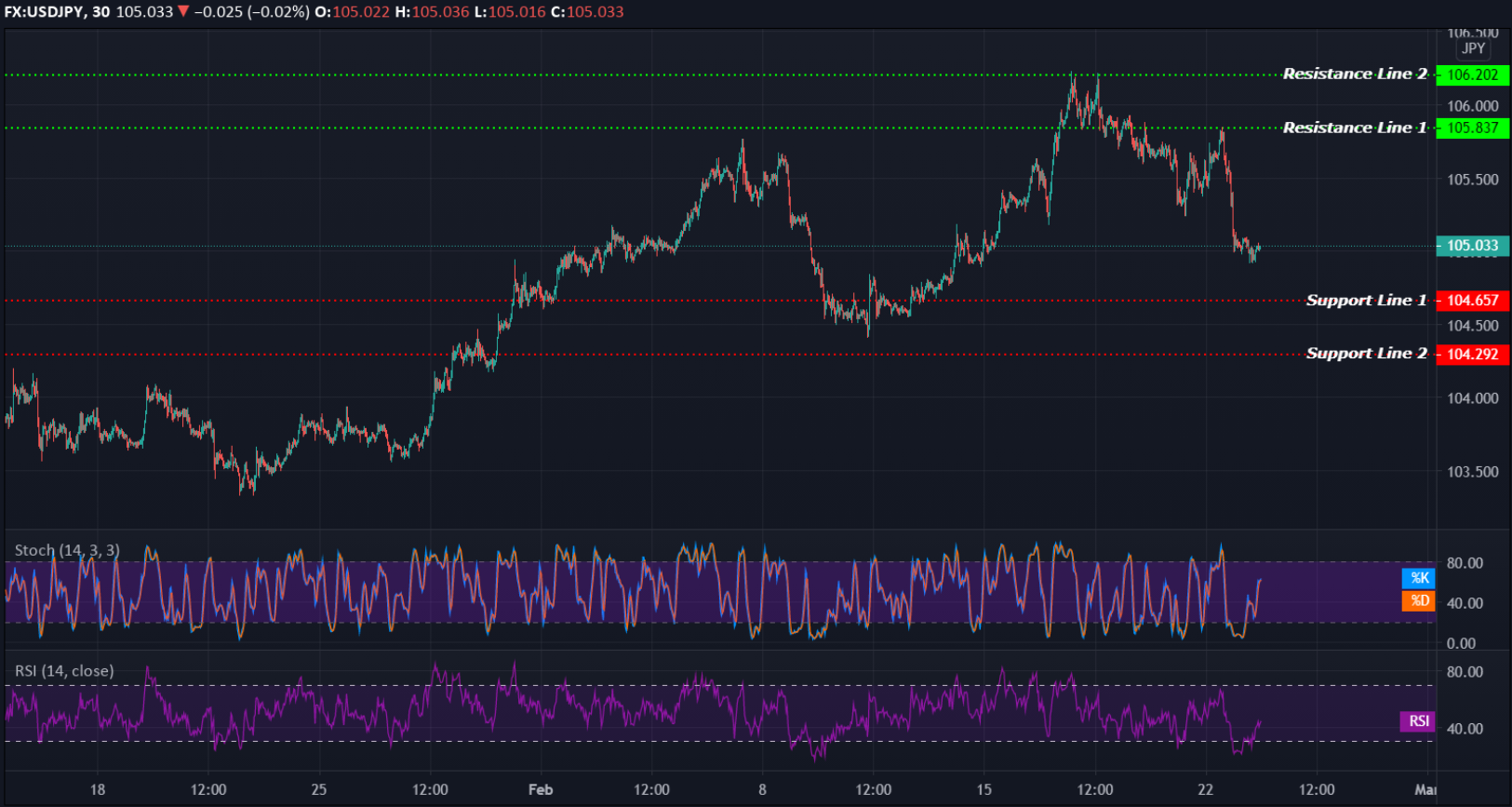The image size is (1512, 807).
Task: Click the Low value 105.016
Action: tap(516, 12)
